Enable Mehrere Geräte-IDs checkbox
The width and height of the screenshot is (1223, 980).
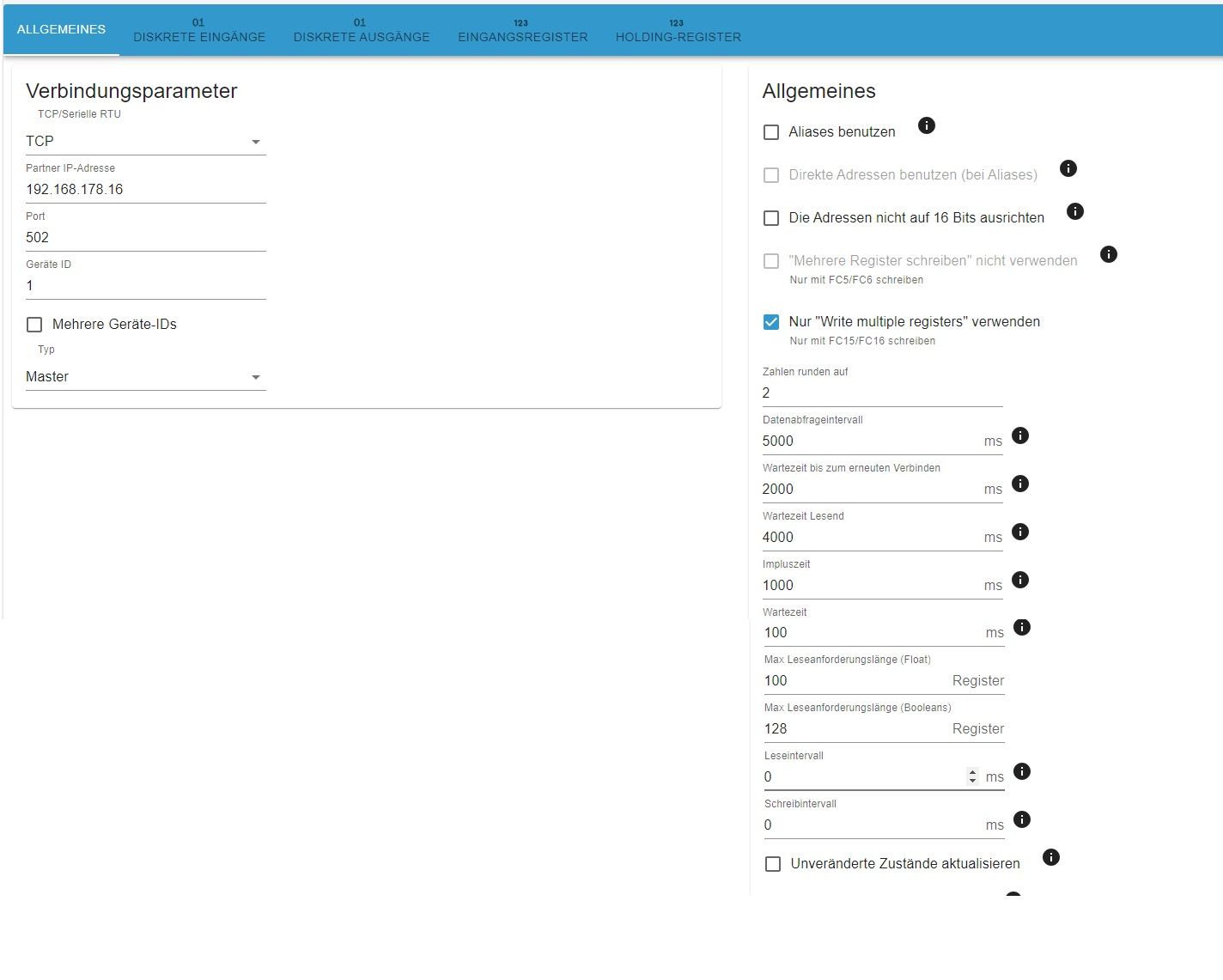(x=34, y=325)
